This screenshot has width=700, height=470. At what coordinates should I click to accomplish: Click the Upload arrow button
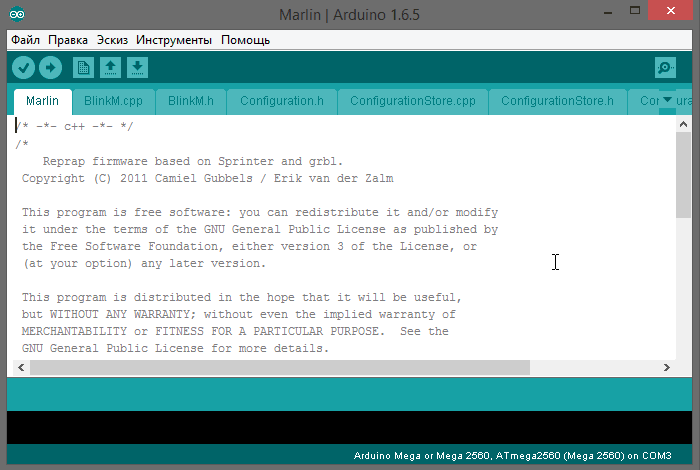click(x=50, y=68)
